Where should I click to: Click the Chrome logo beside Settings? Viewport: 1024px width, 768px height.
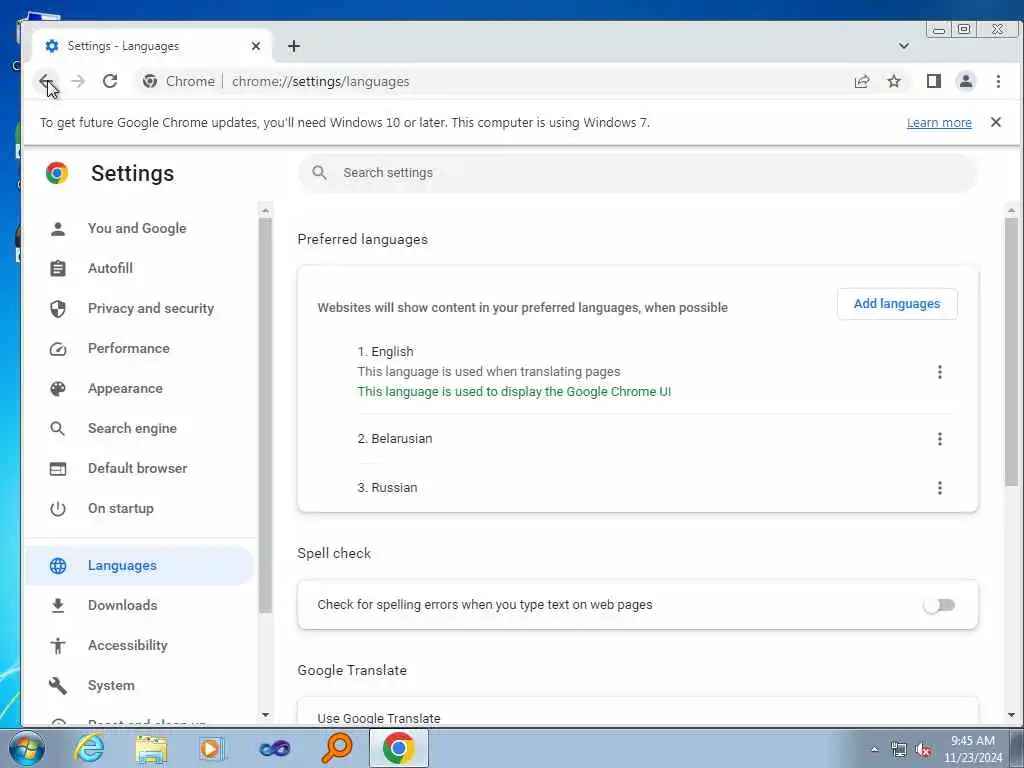pos(57,173)
